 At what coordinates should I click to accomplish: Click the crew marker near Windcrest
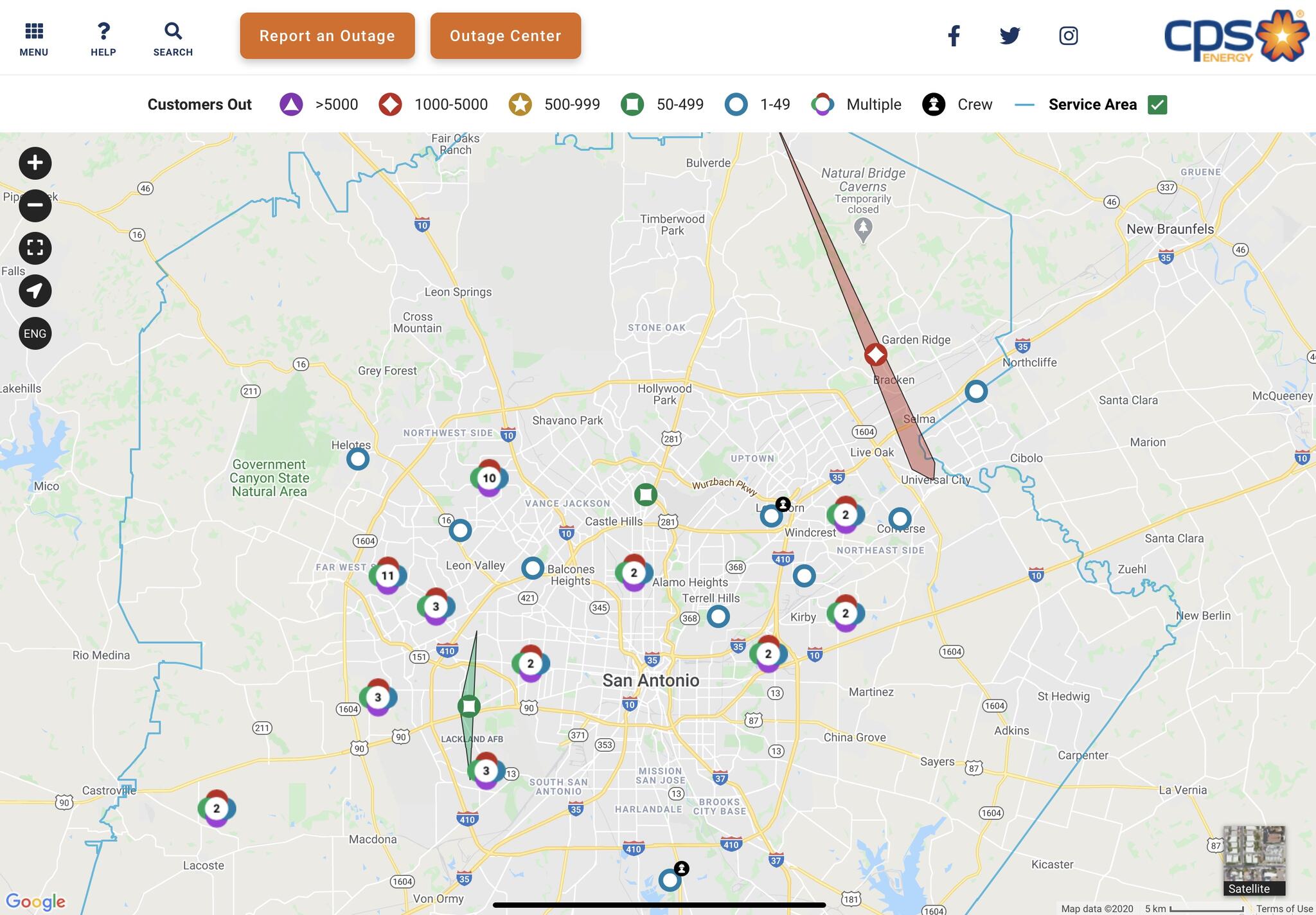pos(783,504)
